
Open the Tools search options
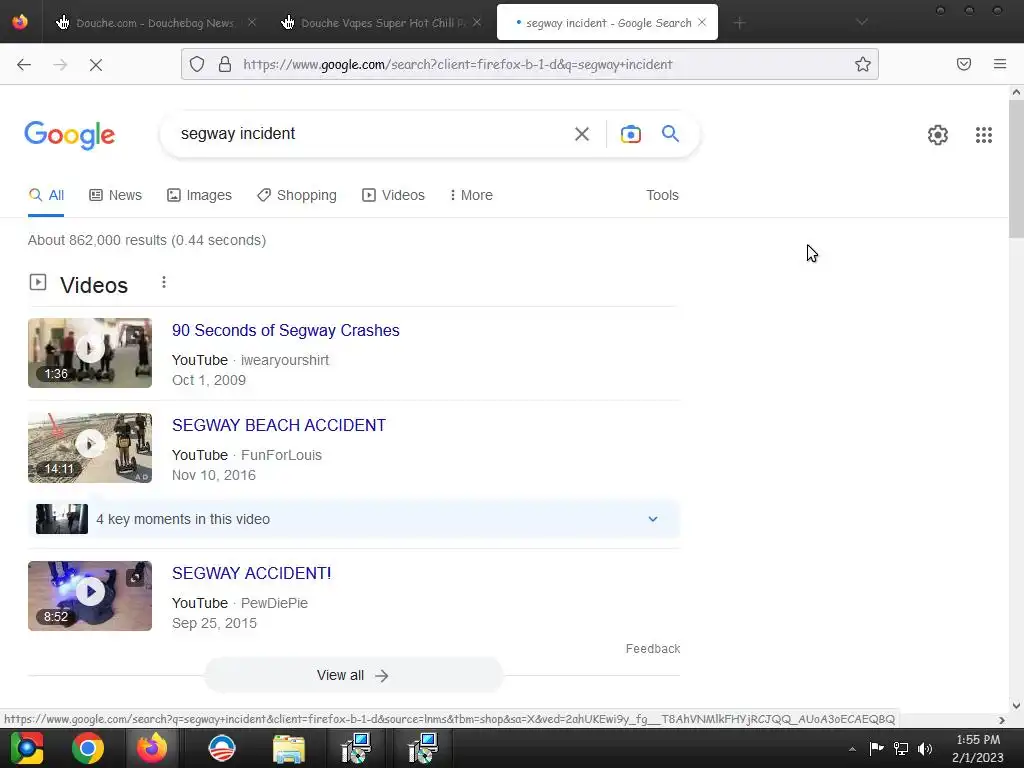click(662, 195)
